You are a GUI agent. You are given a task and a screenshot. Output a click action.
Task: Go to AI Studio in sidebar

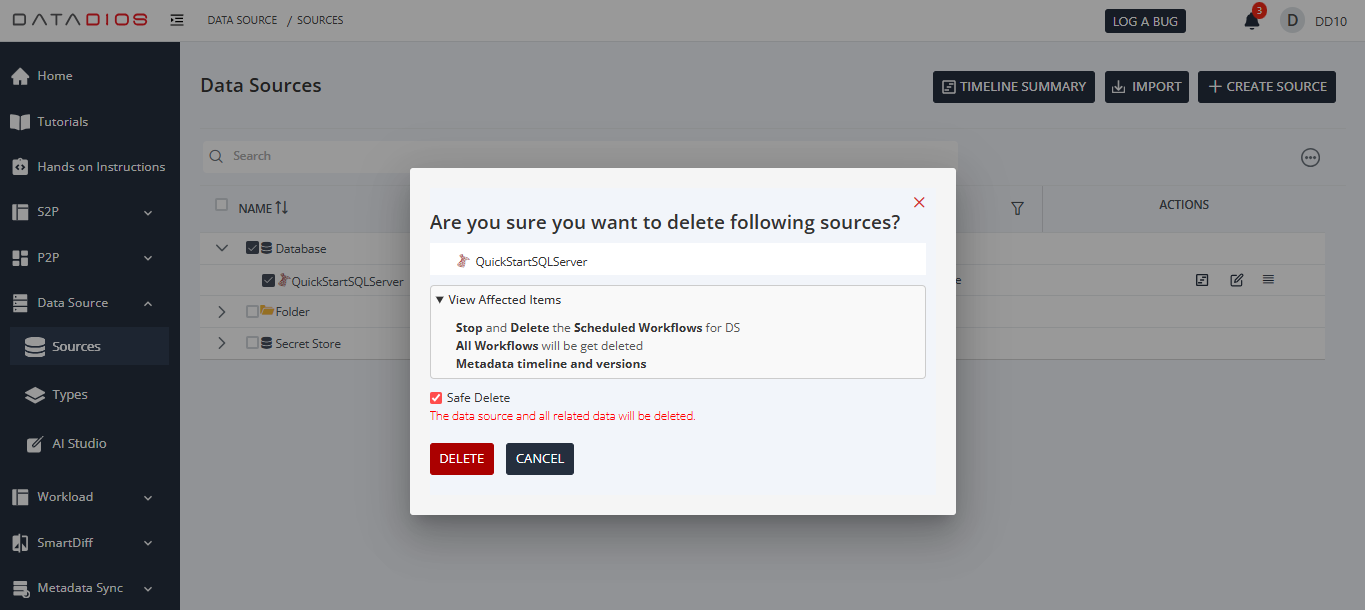pos(79,443)
